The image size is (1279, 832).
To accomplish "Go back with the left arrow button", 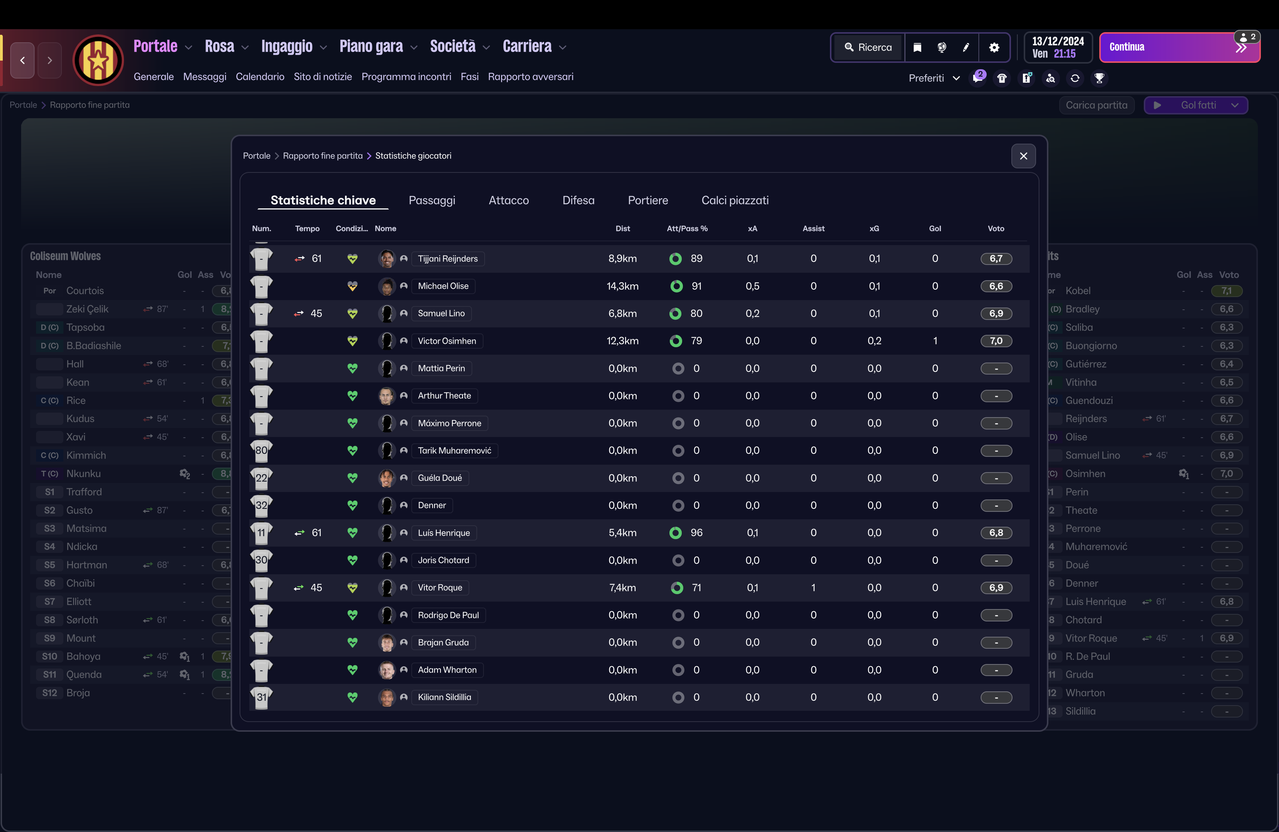I will (x=23, y=60).
